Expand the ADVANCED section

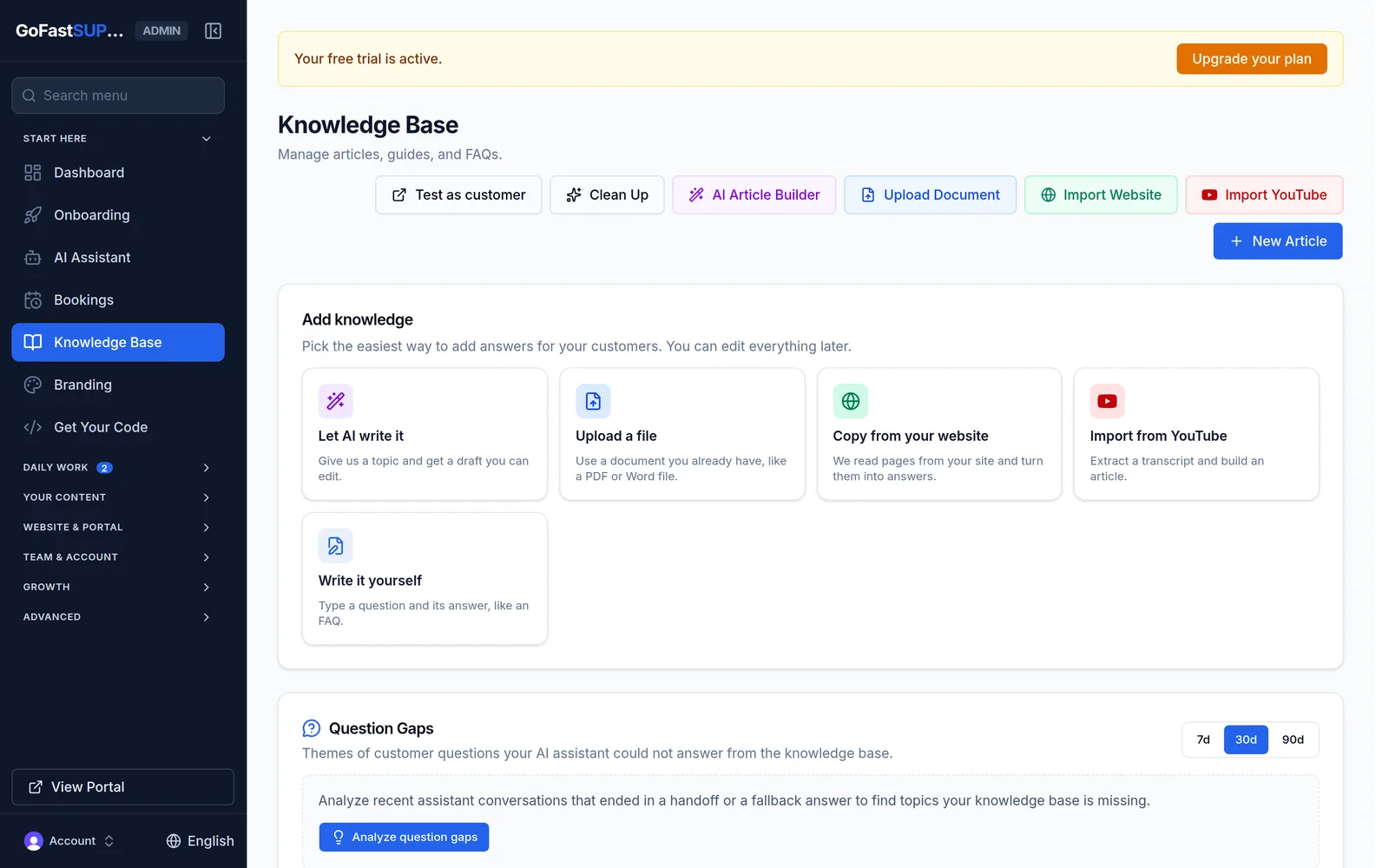(x=118, y=617)
